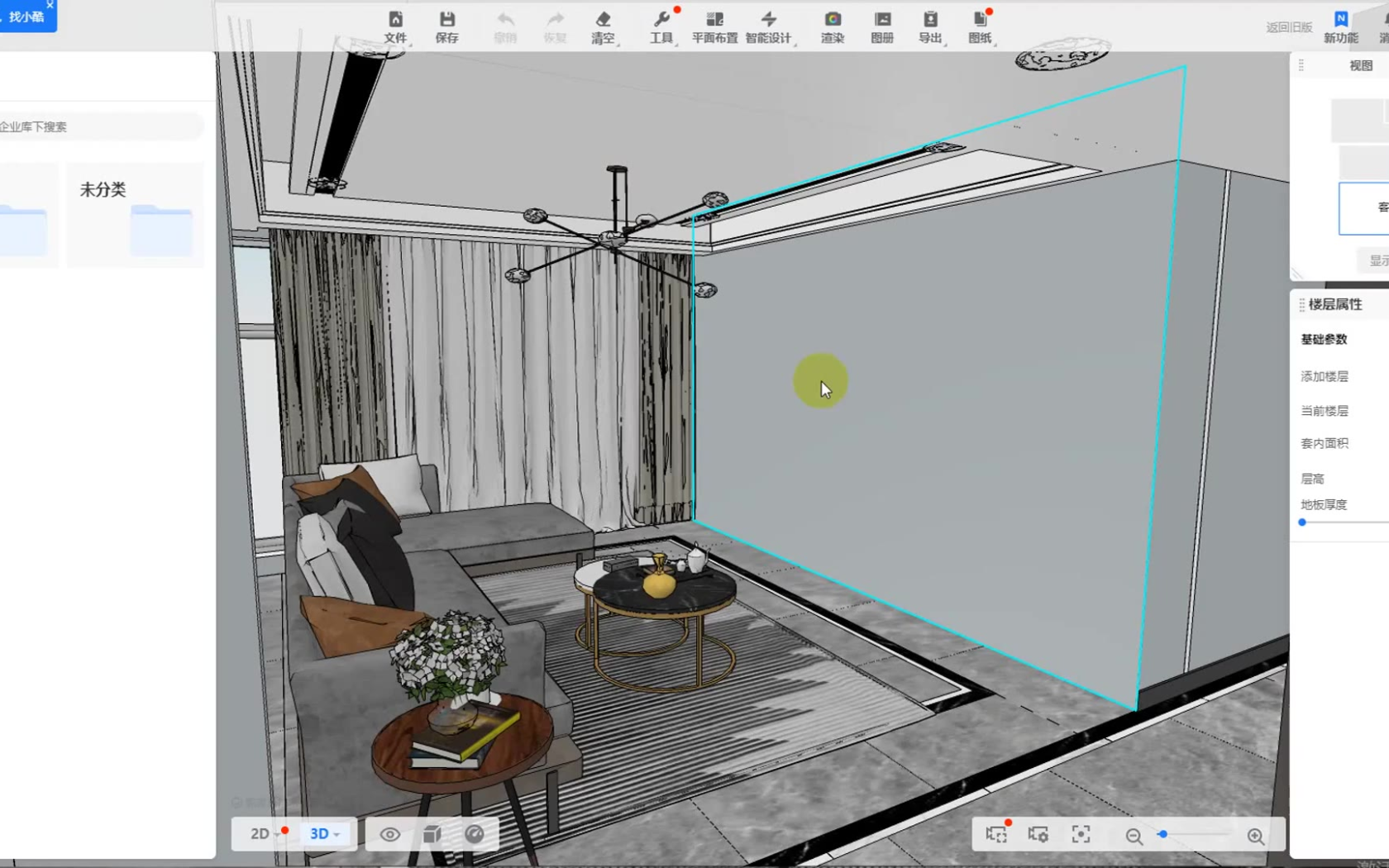Click the 清空 clear eraser icon

(603, 26)
